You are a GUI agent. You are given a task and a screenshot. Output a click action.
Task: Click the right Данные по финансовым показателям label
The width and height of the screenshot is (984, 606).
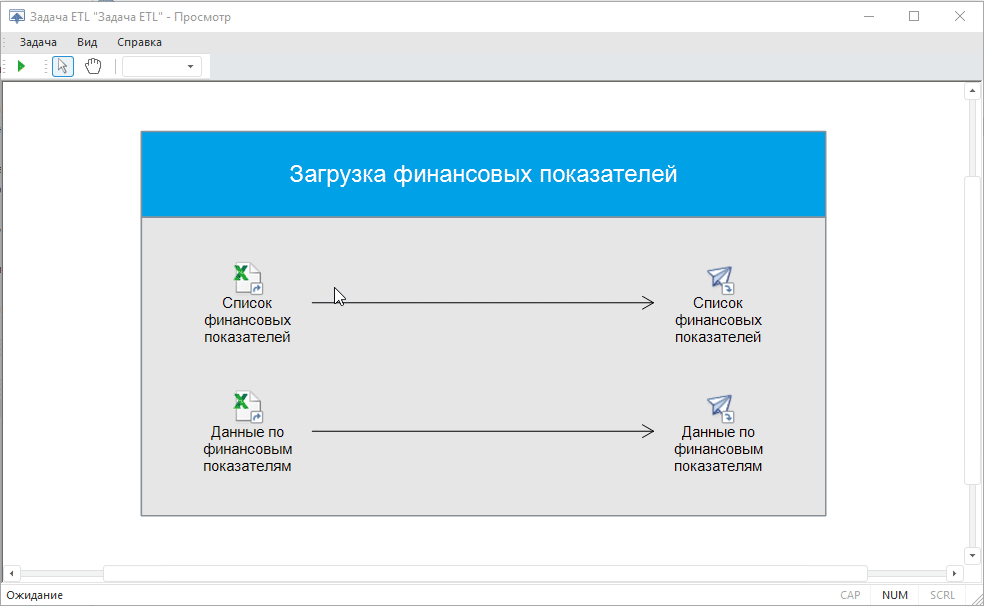(x=718, y=449)
